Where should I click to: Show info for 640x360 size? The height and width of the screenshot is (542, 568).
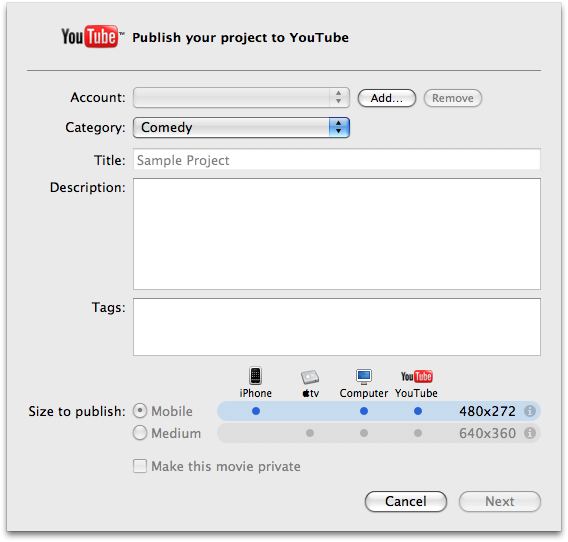(x=530, y=433)
